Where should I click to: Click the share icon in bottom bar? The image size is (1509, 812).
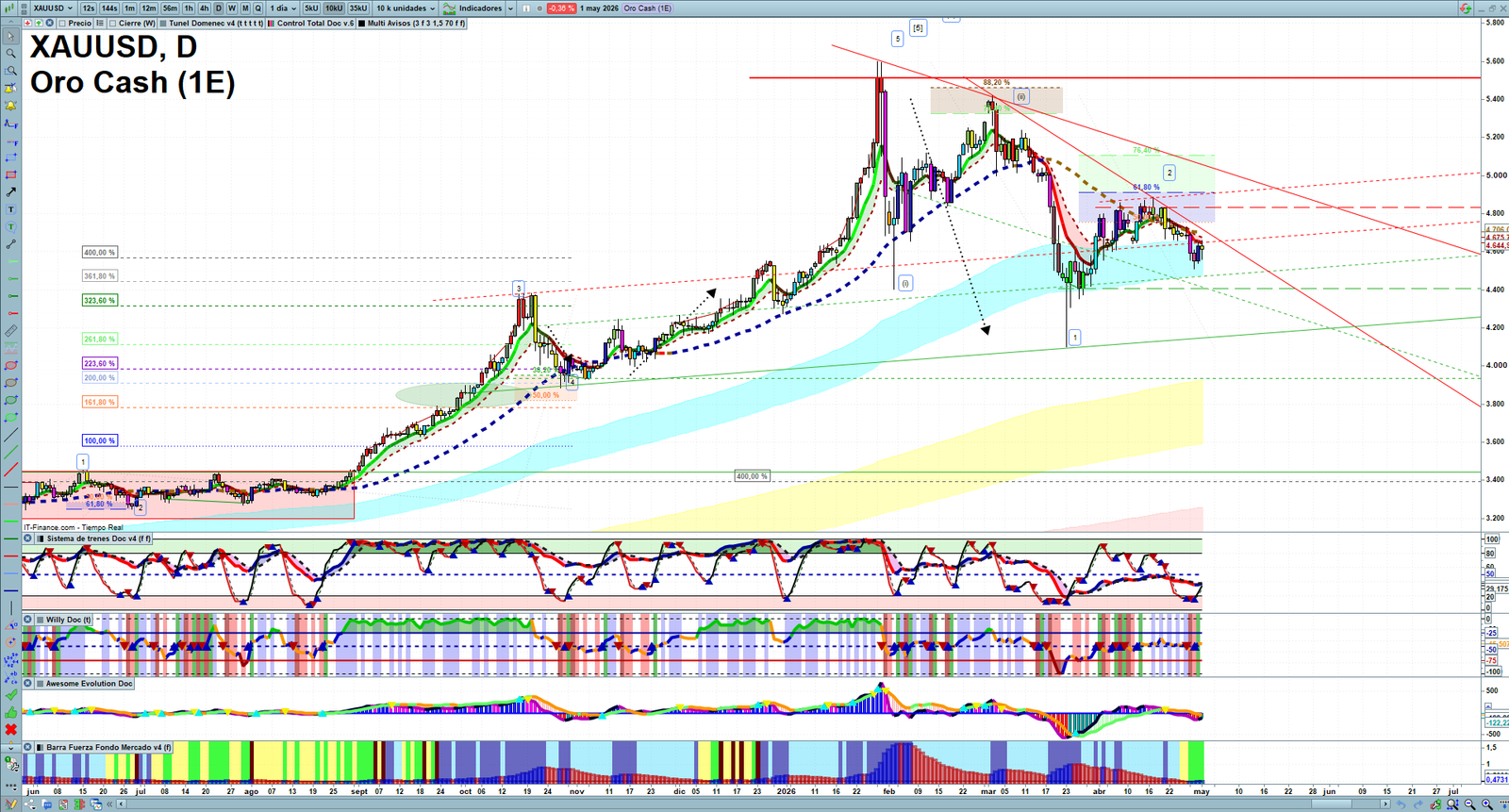click(x=30, y=804)
